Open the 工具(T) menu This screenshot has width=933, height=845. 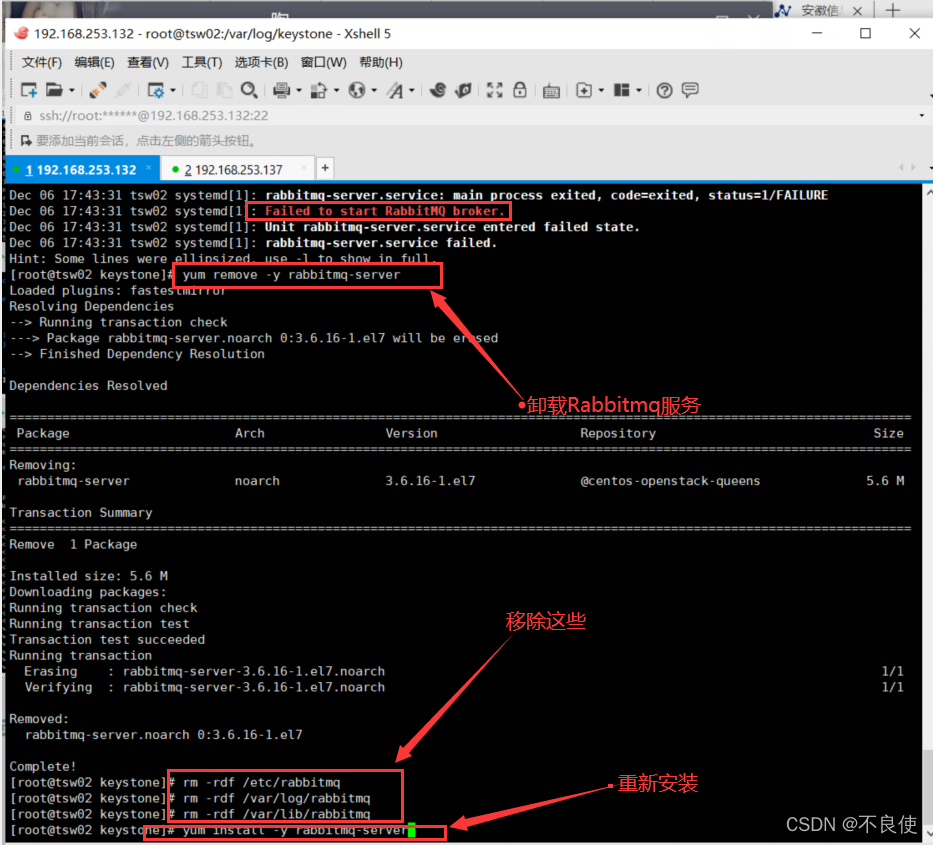coord(202,62)
